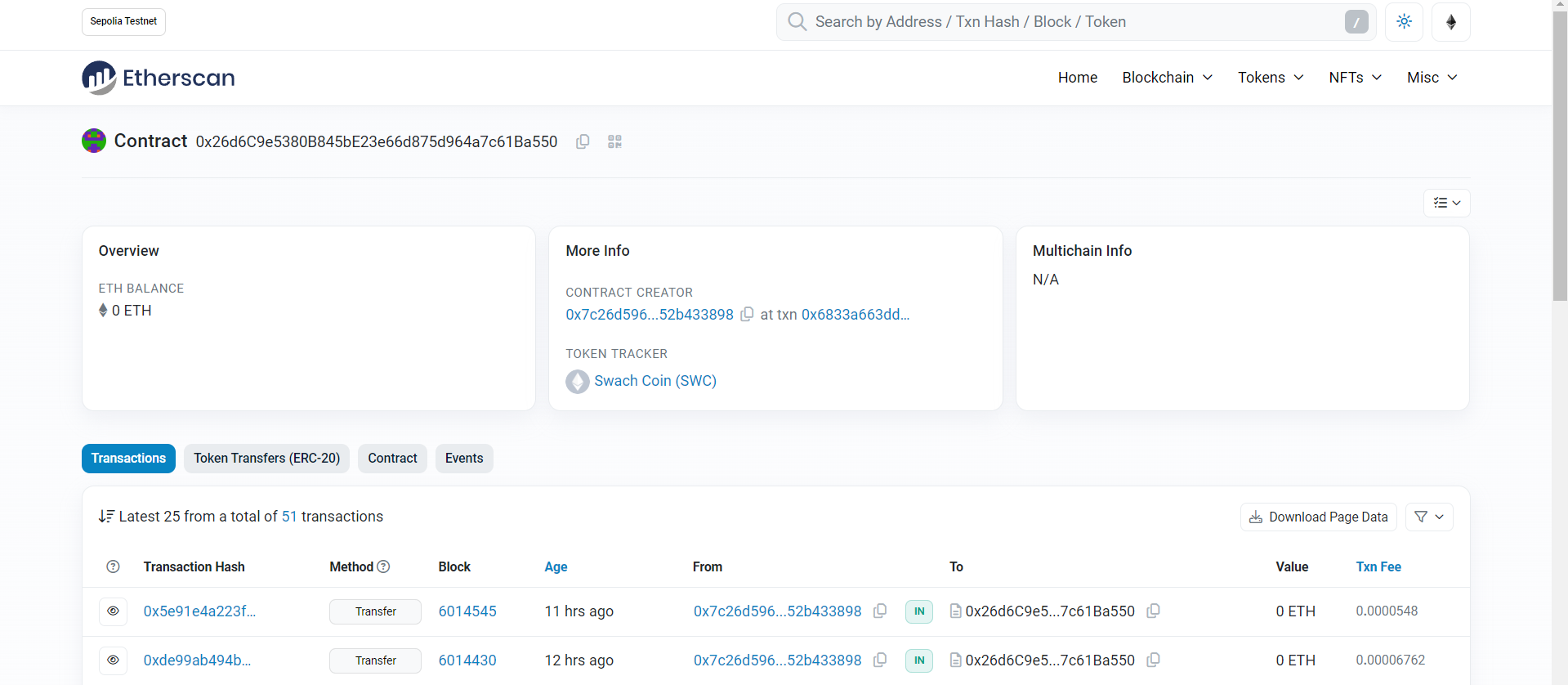Image resolution: width=1568 pixels, height=685 pixels.
Task: Expand the NFTs menu
Action: pyautogui.click(x=1356, y=78)
